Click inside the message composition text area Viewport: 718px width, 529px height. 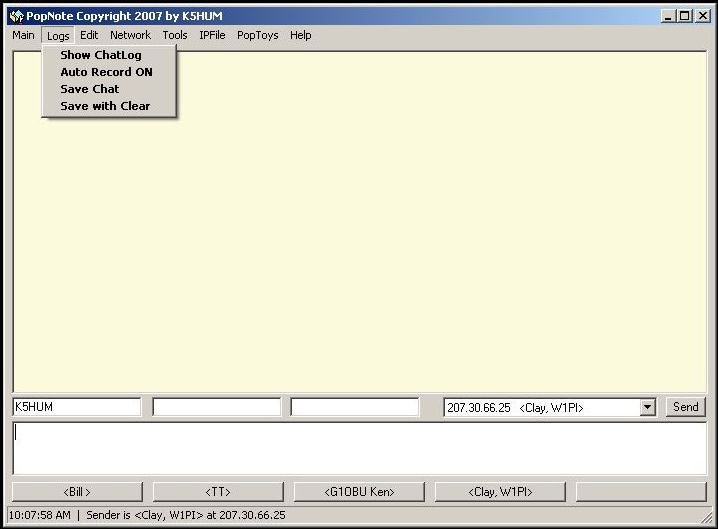(x=360, y=448)
